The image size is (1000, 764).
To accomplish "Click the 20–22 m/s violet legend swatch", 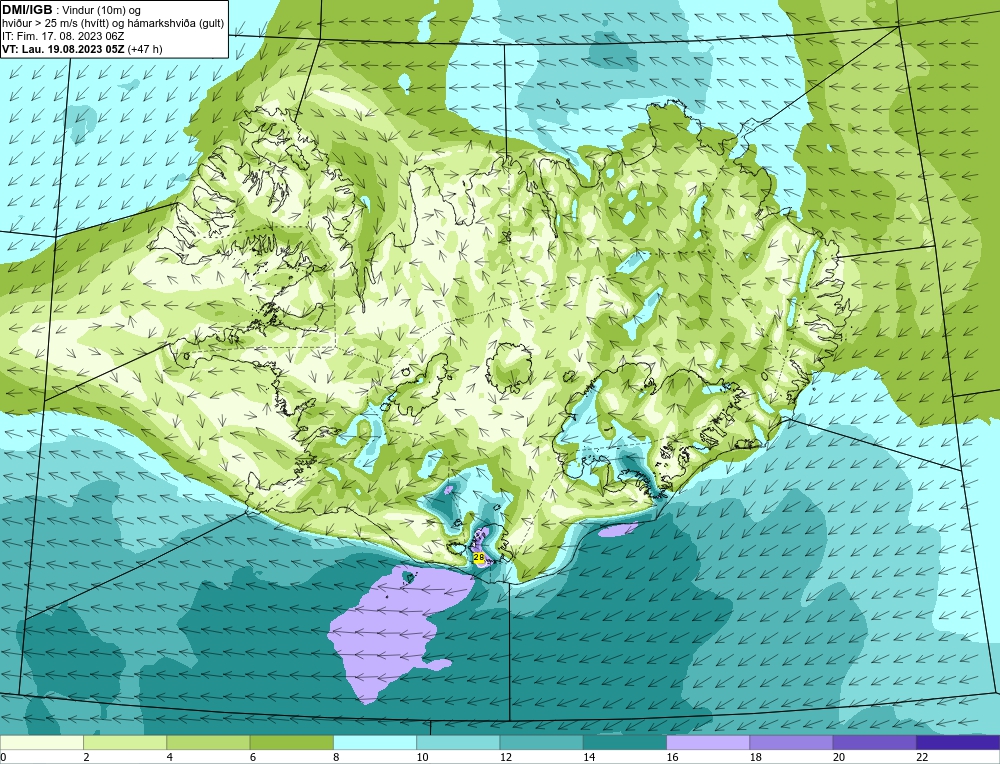I will click(x=874, y=743).
